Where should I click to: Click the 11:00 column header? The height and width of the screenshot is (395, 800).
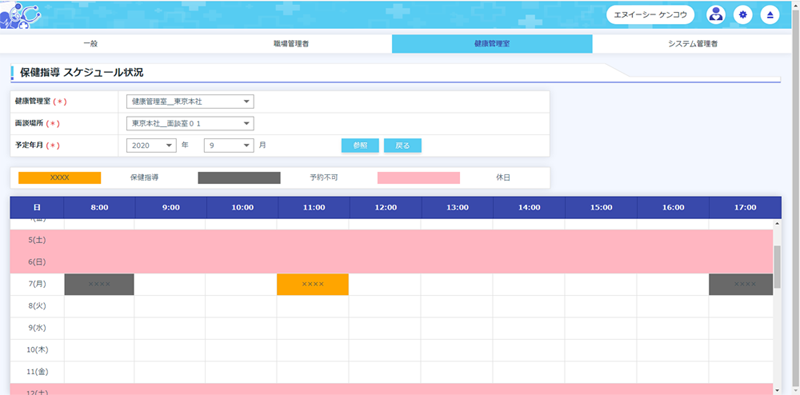[314, 208]
